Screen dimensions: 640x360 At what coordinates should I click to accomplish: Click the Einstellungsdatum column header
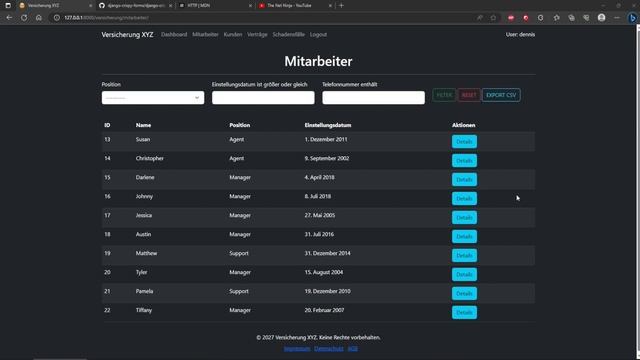pos(328,125)
